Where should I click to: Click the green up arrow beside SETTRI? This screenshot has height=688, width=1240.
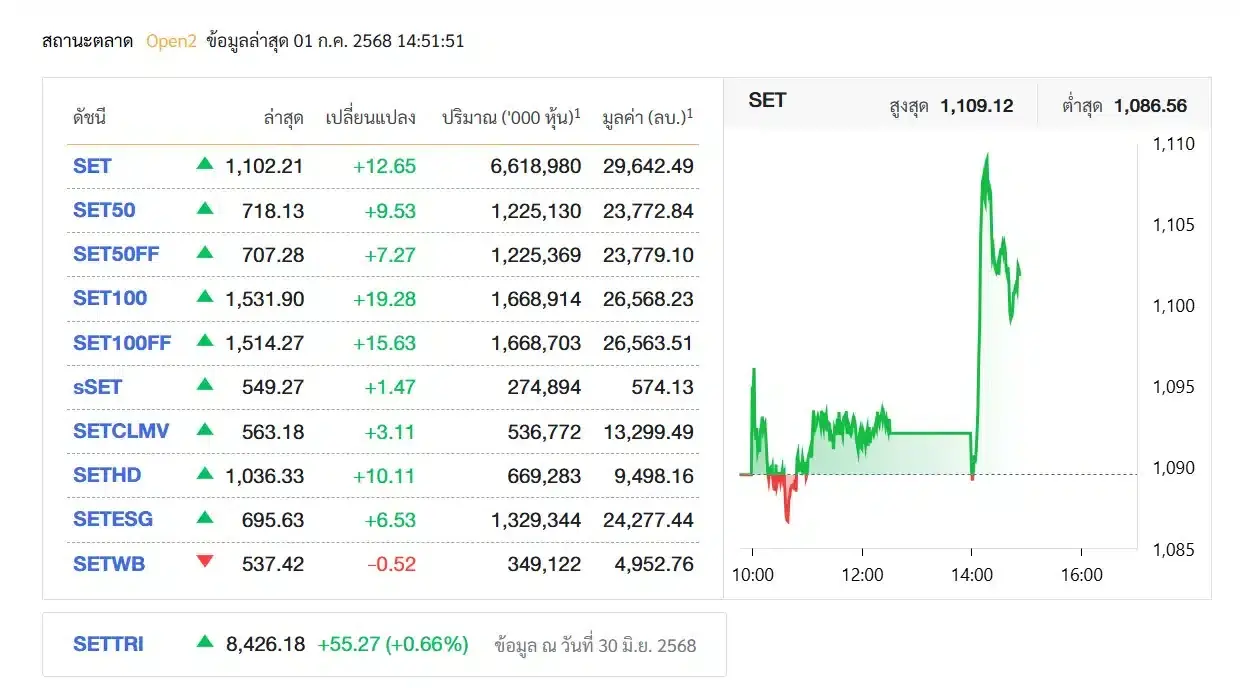tap(205, 643)
